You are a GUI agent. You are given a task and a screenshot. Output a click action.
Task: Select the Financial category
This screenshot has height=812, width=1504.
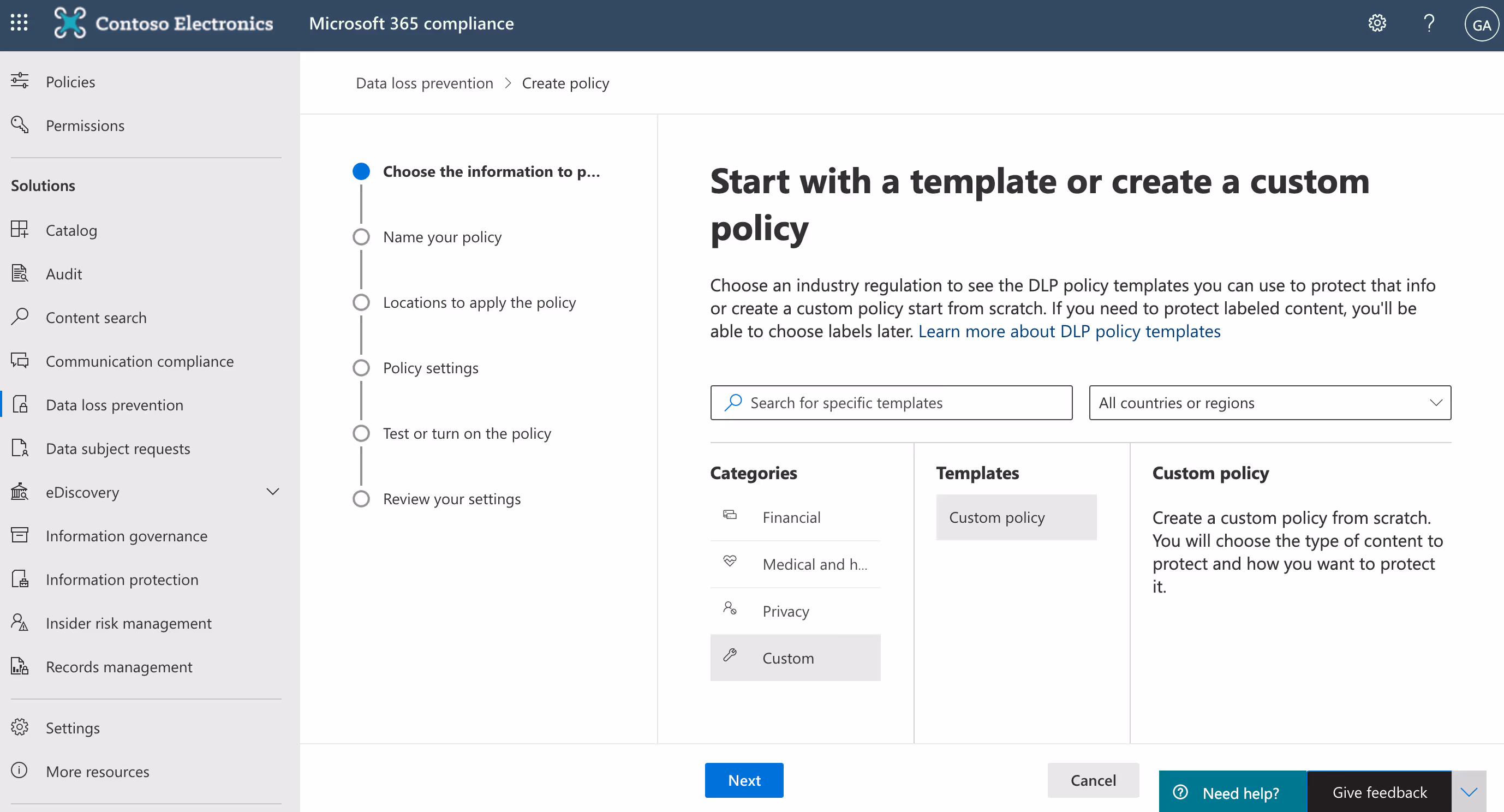tap(791, 517)
